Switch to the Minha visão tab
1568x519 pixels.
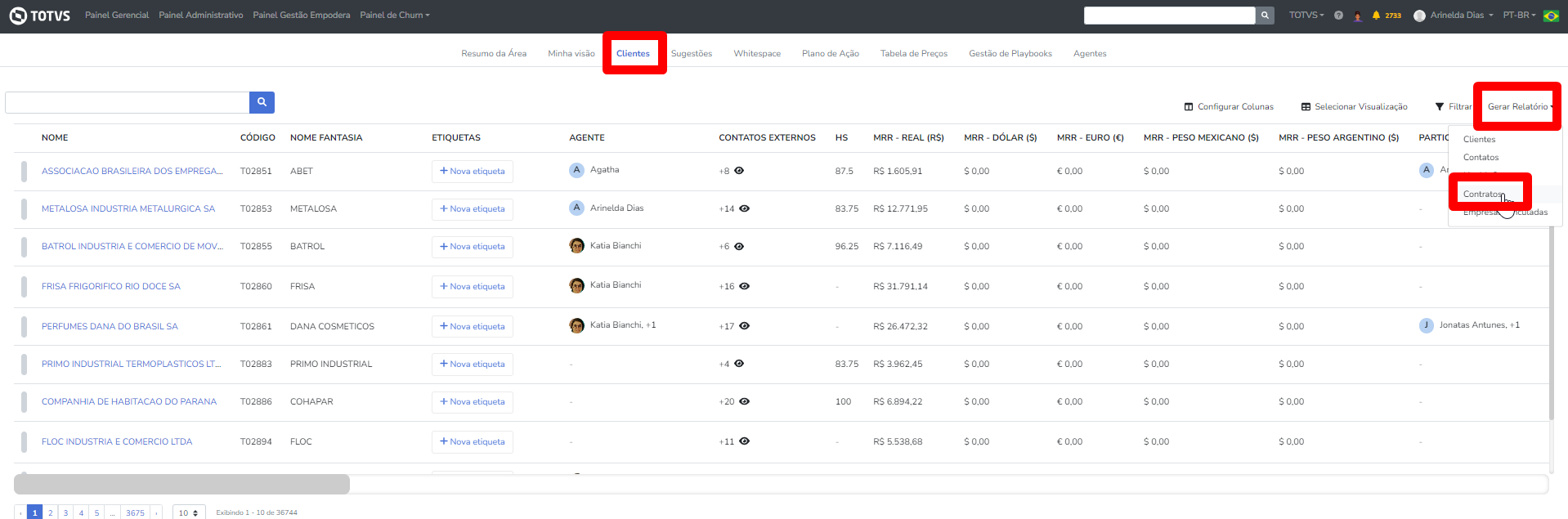pos(571,54)
